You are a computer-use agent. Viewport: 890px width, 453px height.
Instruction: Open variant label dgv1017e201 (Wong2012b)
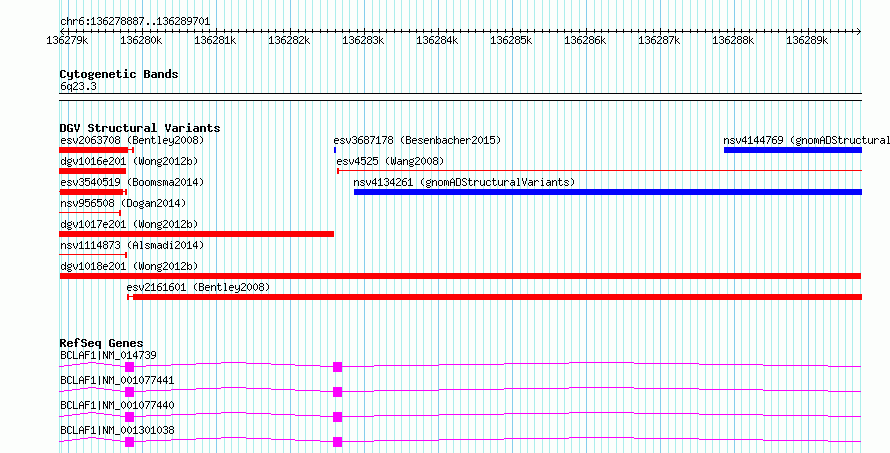129,224
